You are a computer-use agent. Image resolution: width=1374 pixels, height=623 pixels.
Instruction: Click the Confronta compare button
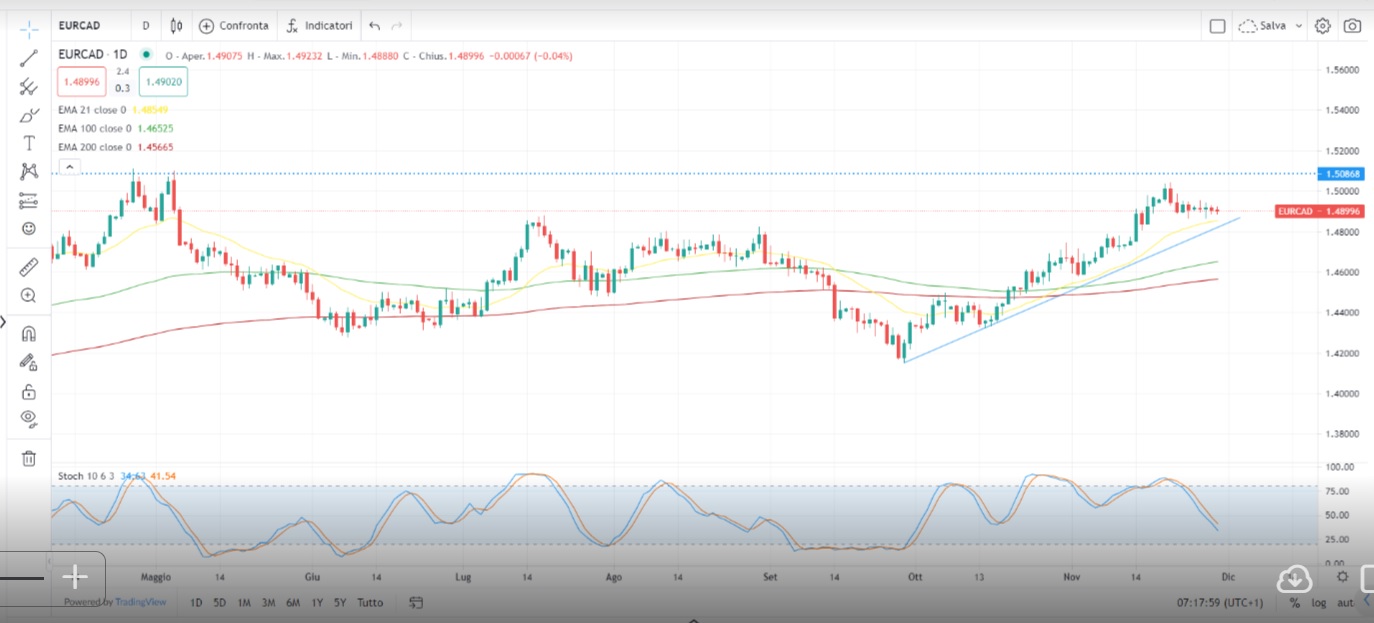[x=234, y=26]
